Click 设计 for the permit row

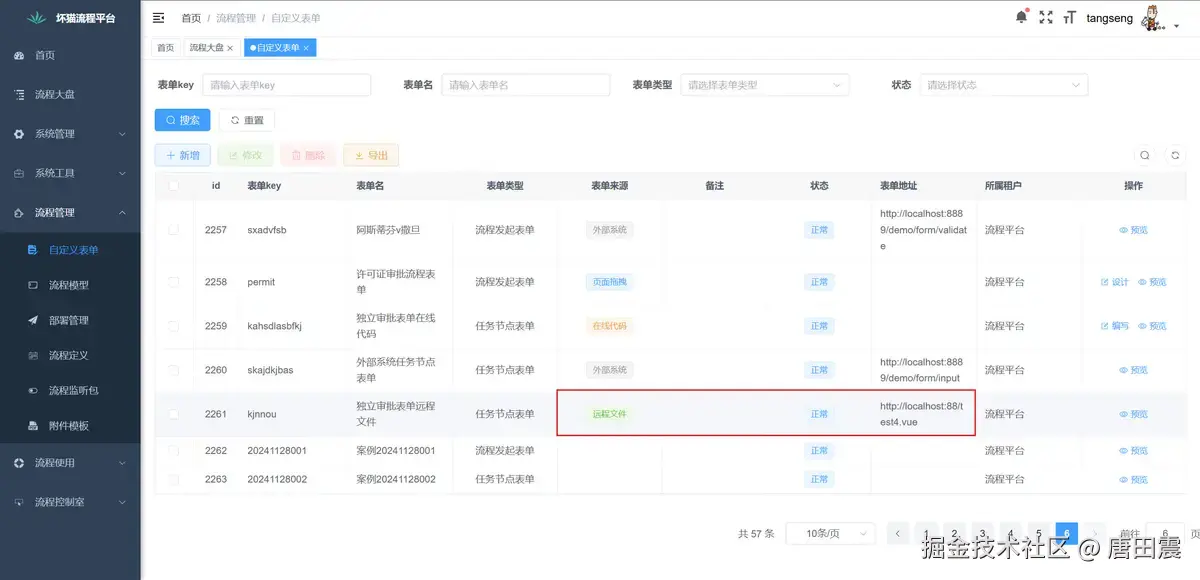tap(1114, 282)
